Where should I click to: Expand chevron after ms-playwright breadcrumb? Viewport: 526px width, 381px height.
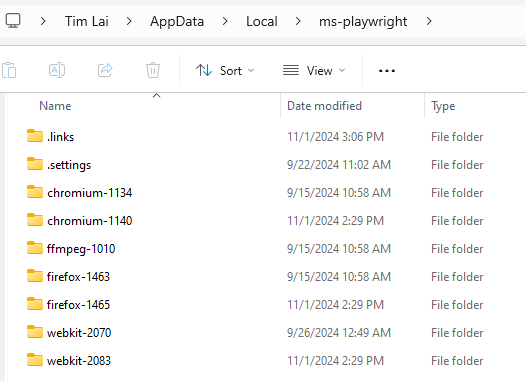(x=429, y=21)
